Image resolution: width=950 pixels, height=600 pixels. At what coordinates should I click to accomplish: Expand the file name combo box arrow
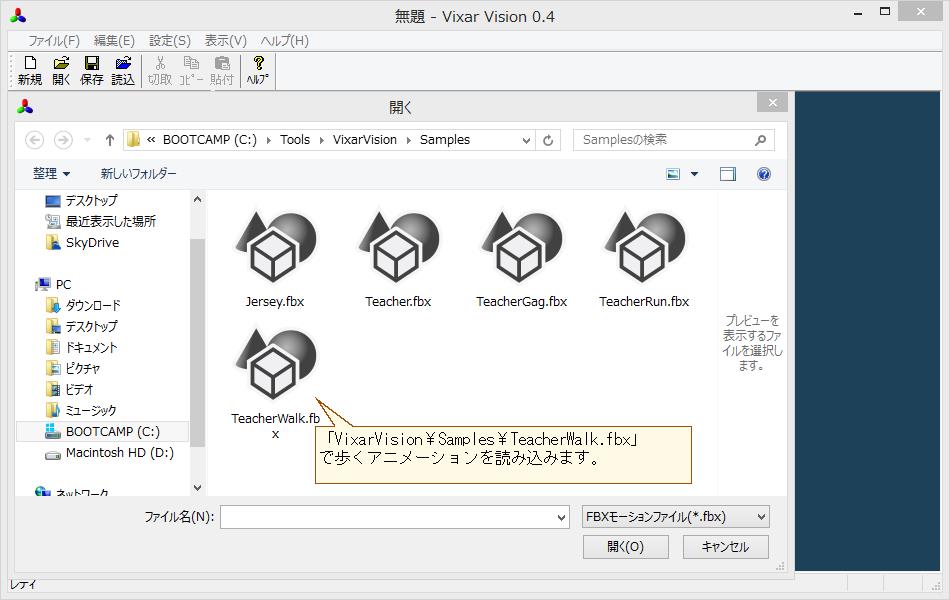[x=563, y=516]
